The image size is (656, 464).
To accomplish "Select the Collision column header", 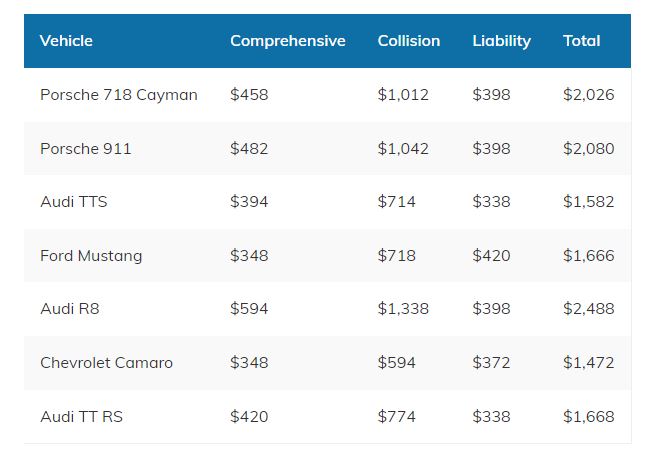I will point(409,41).
